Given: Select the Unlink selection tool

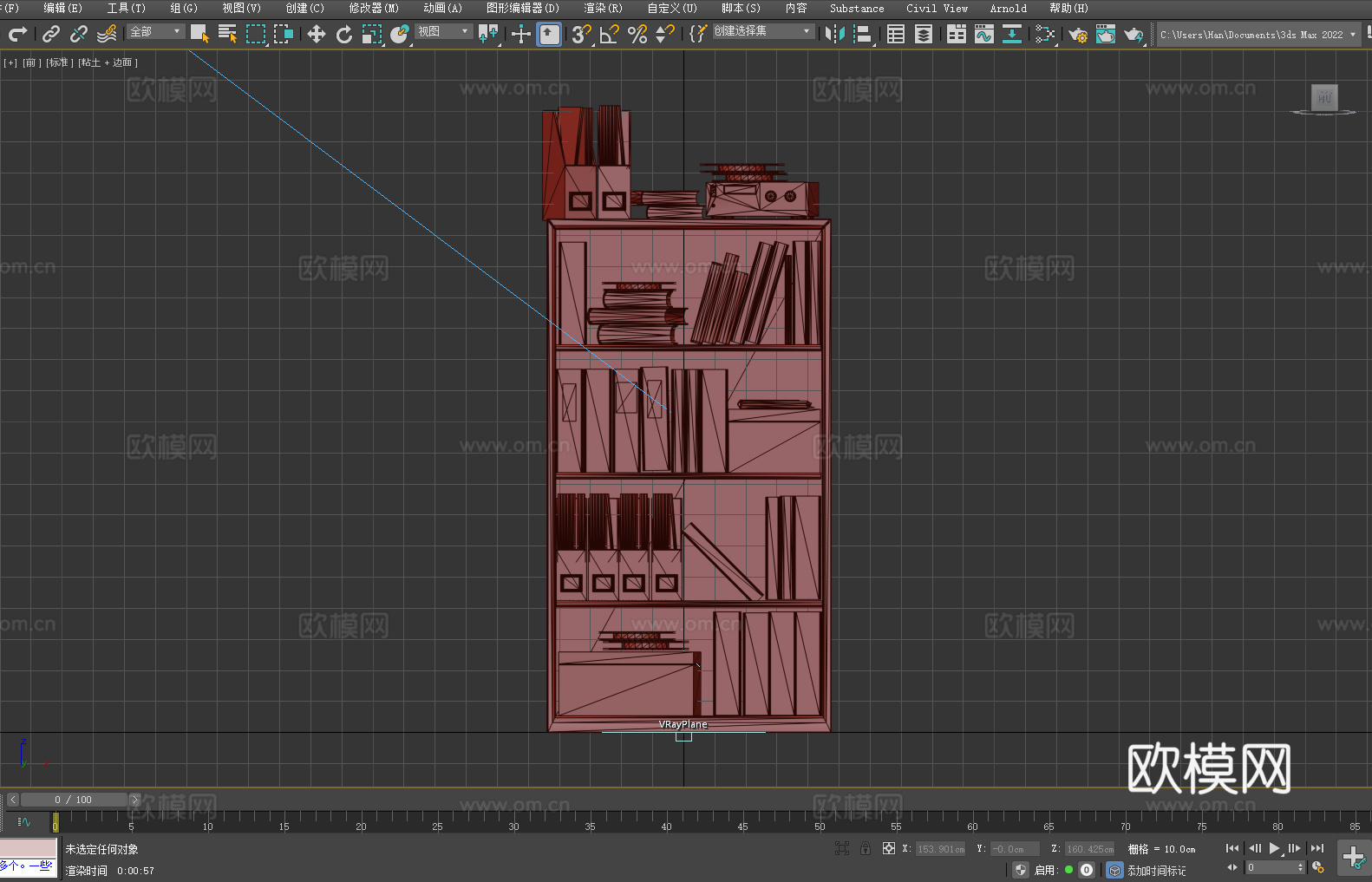Looking at the screenshot, I should click(79, 34).
